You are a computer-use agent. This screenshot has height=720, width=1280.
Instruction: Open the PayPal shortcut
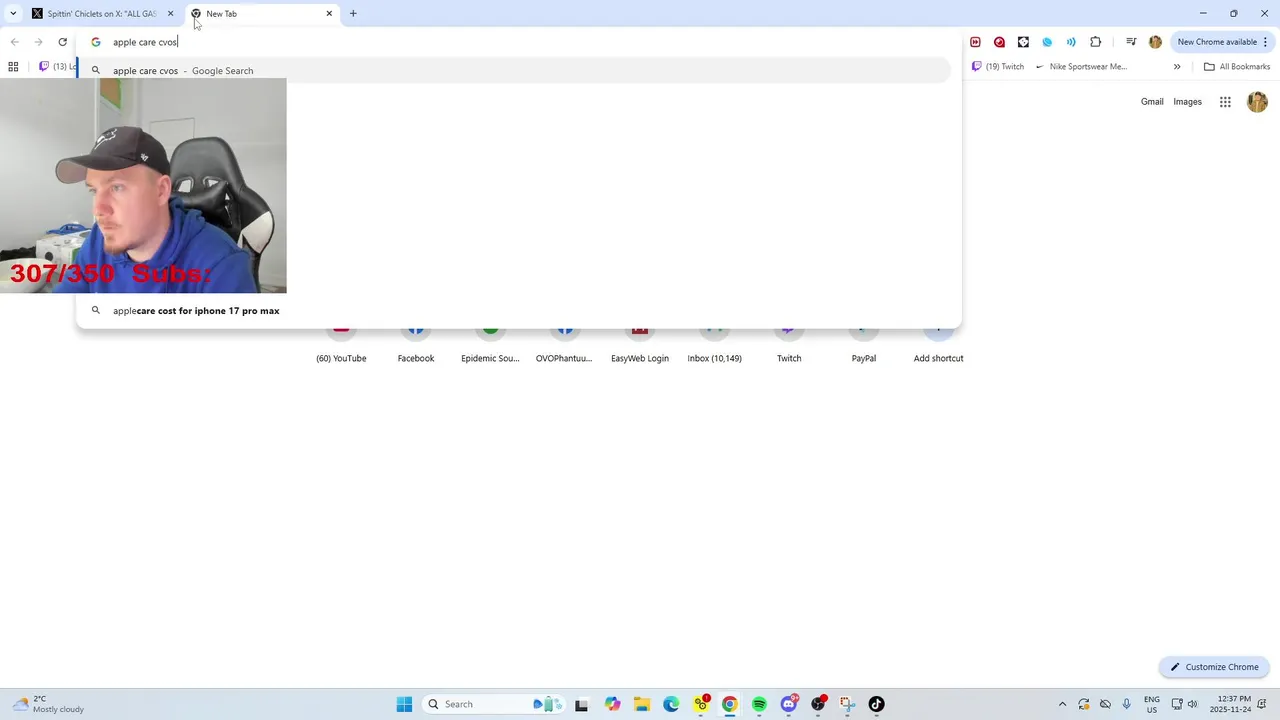864,345
